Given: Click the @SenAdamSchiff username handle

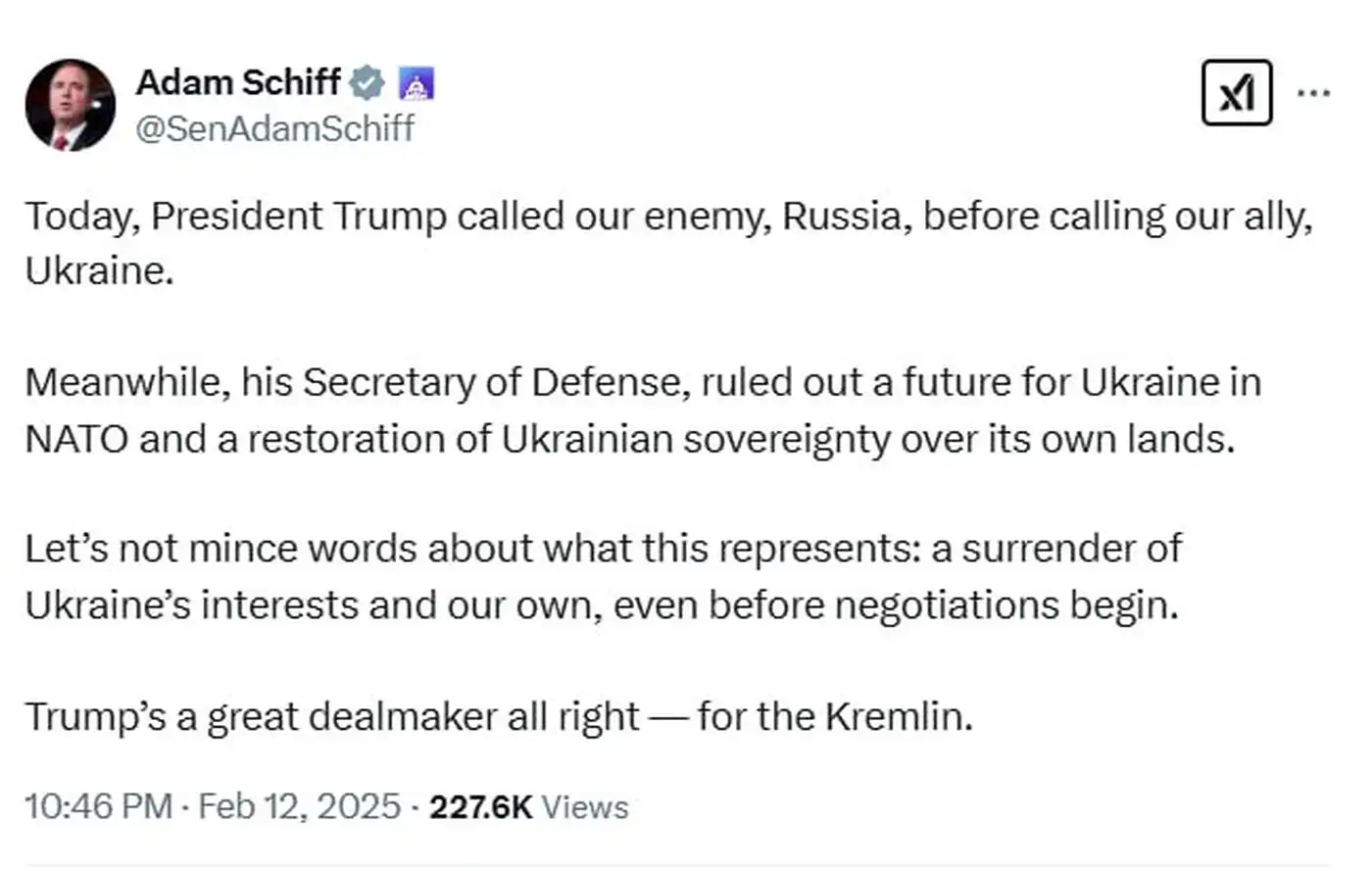Looking at the screenshot, I should 274,126.
